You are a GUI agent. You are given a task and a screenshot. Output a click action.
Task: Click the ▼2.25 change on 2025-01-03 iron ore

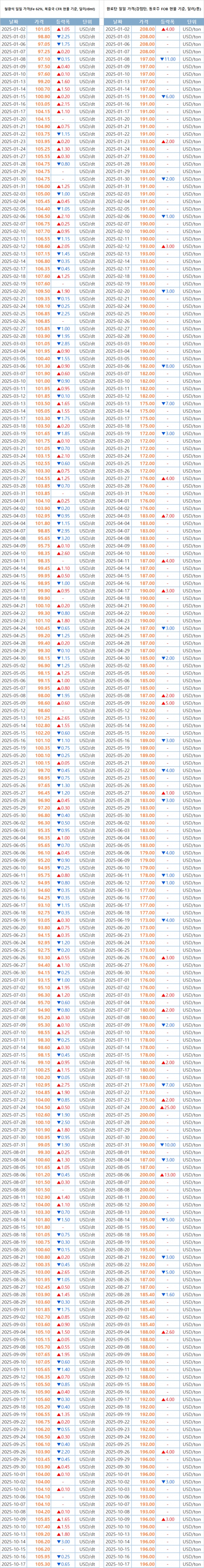(64, 36)
